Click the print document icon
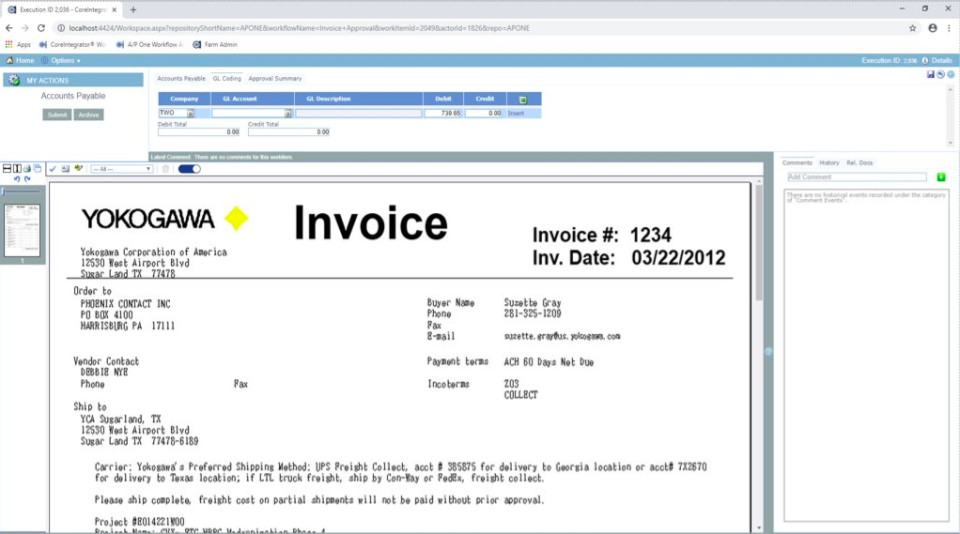 (27, 168)
